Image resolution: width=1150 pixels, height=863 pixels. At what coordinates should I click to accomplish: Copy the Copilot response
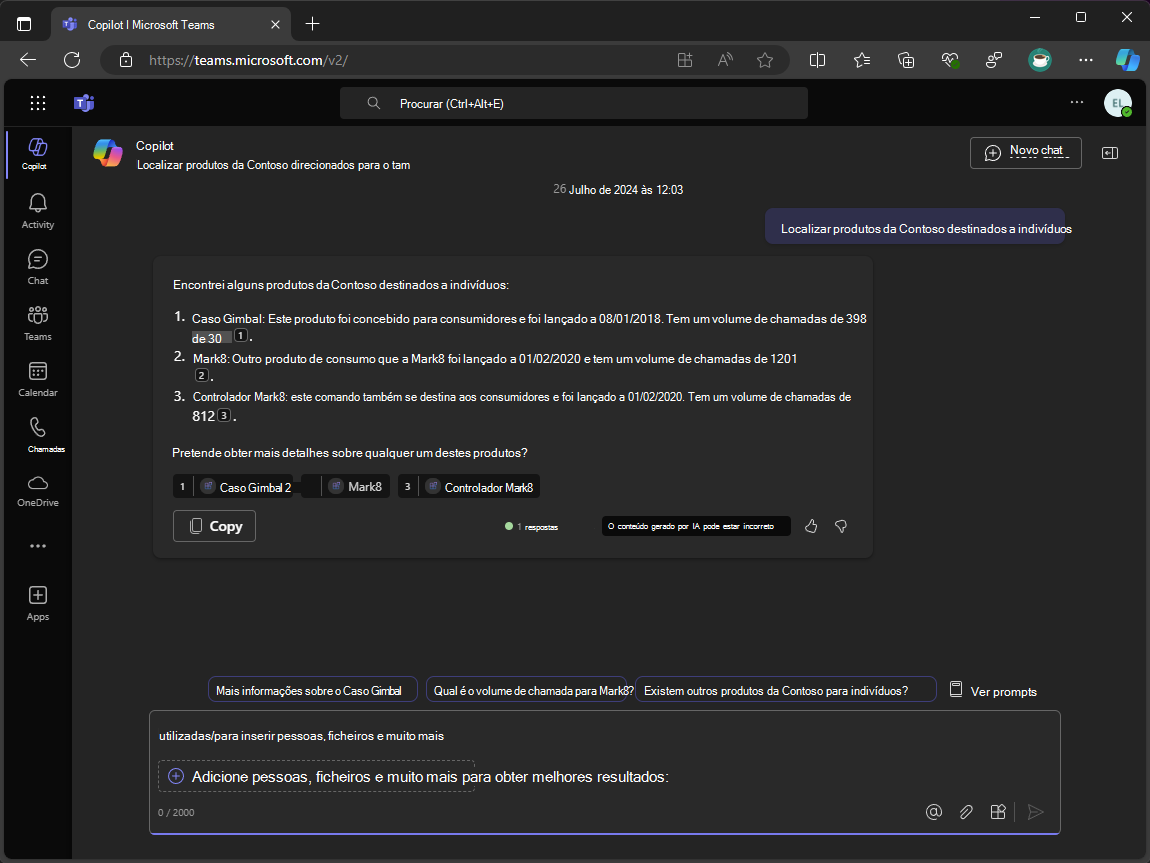pyautogui.click(x=214, y=526)
